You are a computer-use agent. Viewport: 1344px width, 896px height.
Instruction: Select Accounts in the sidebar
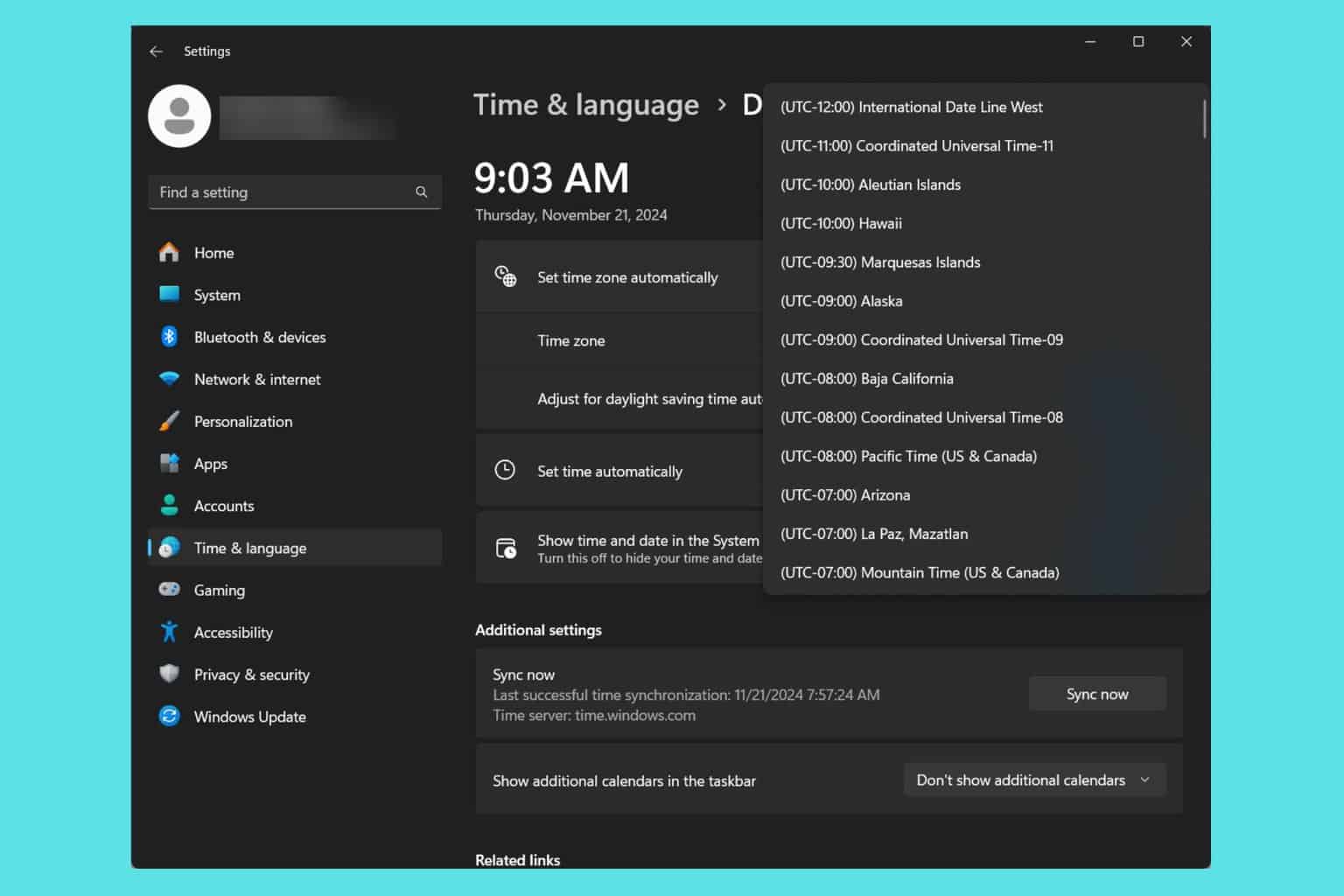click(295, 505)
